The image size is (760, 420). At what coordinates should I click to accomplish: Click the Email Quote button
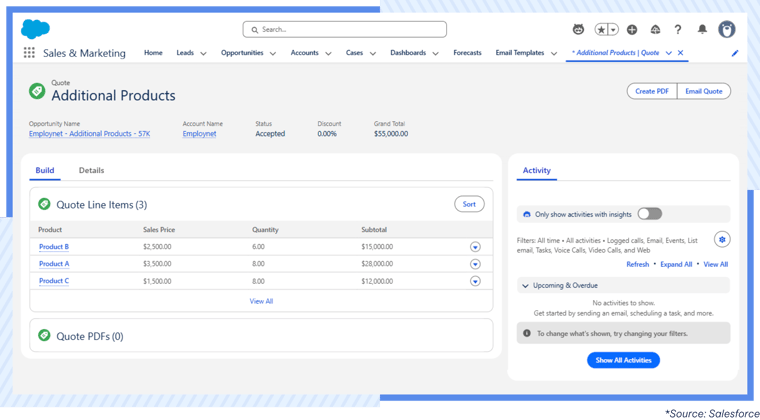(704, 91)
